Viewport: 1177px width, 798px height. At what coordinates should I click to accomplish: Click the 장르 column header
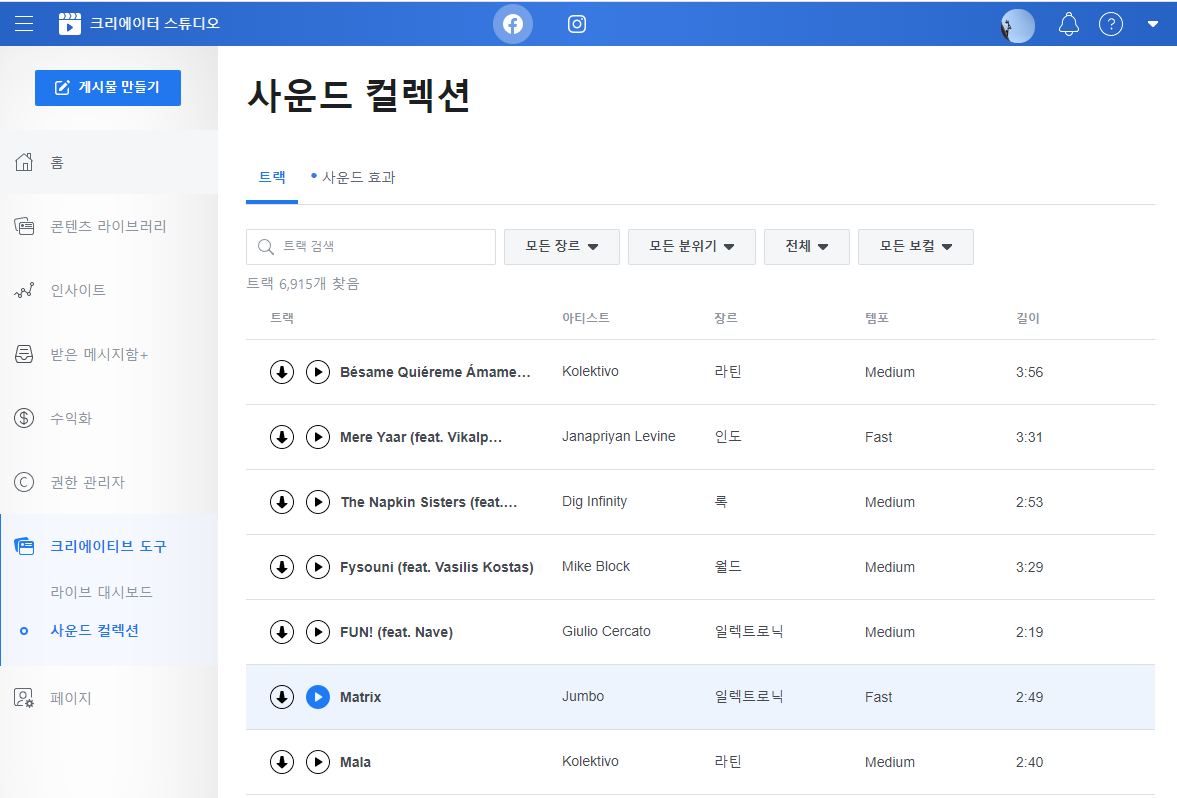coord(726,318)
